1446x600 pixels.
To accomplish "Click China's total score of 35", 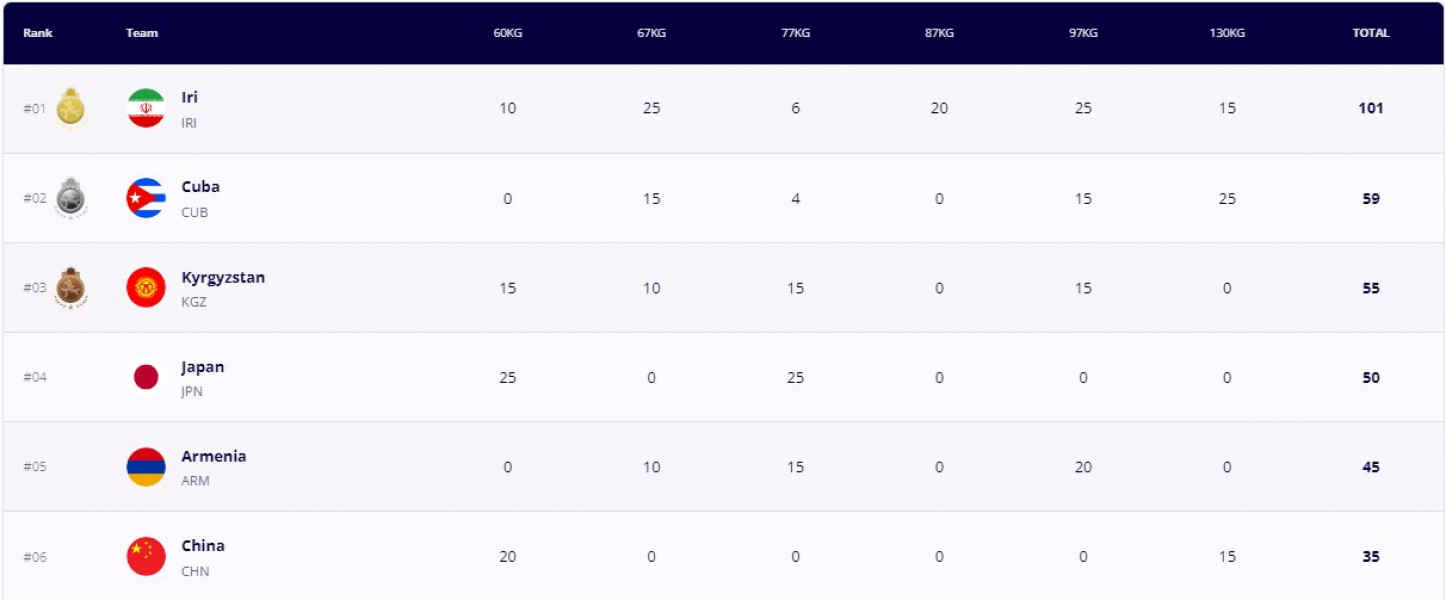I will (1371, 556).
